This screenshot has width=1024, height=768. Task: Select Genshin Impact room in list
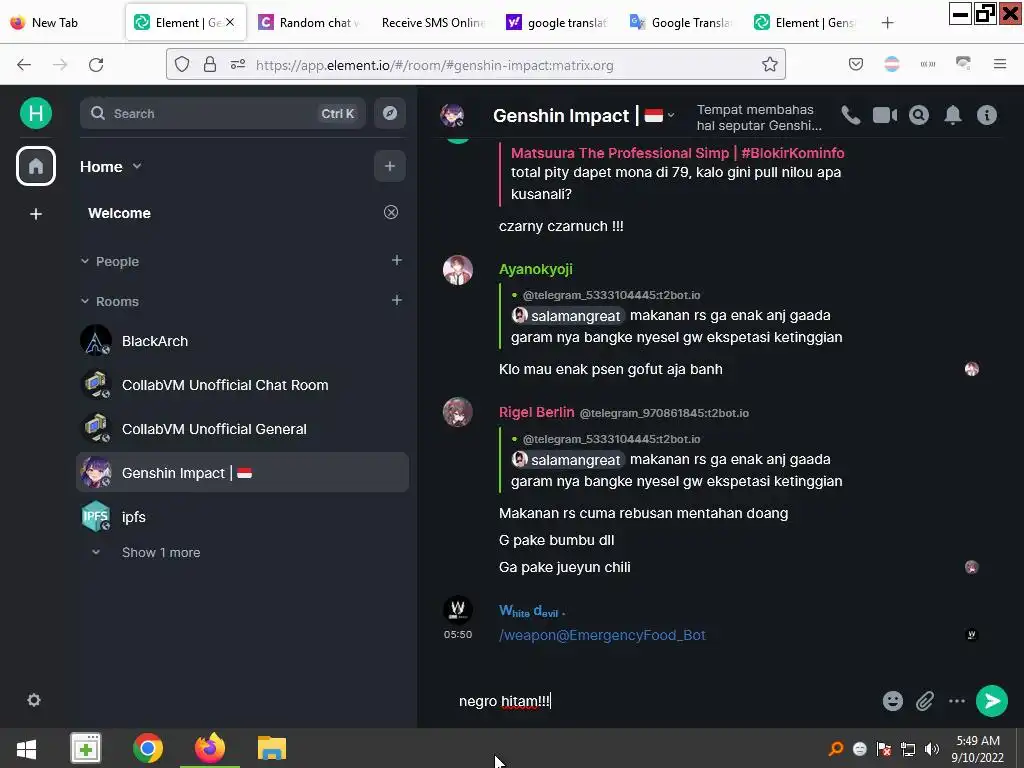pos(243,473)
